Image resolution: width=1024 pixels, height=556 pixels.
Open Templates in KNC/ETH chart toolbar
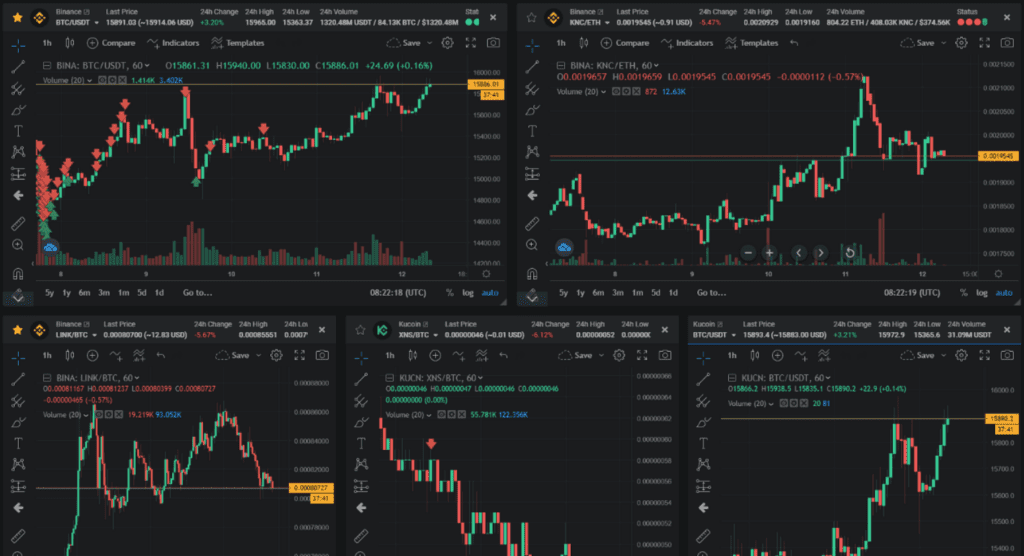[x=751, y=43]
